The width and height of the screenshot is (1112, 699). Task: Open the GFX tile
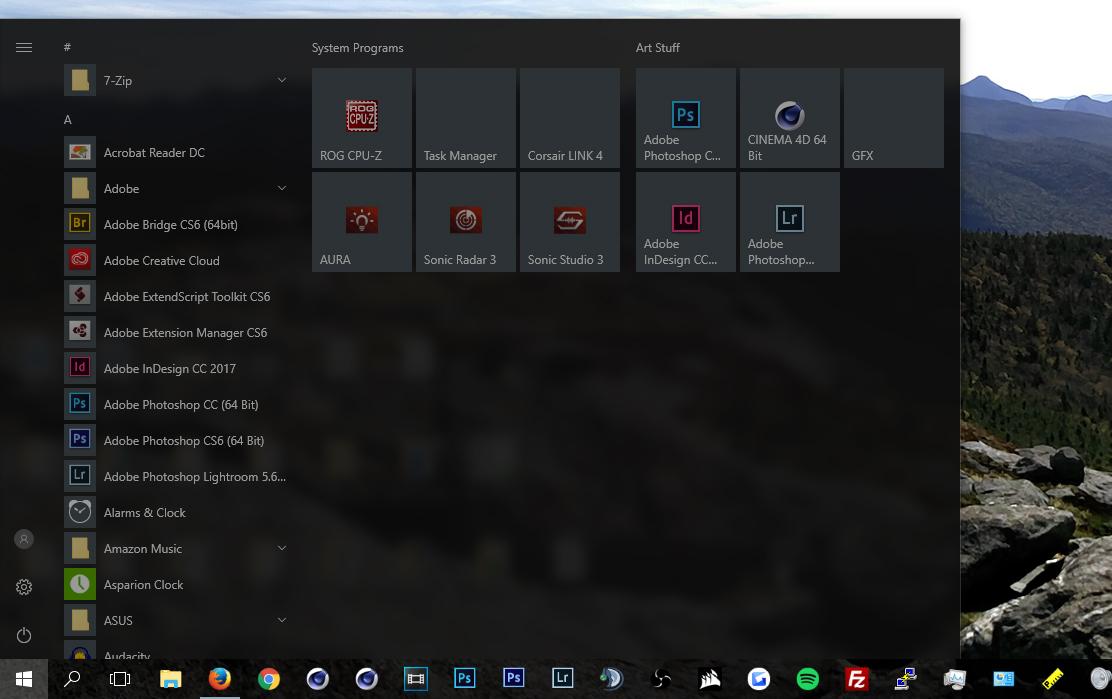click(x=894, y=118)
